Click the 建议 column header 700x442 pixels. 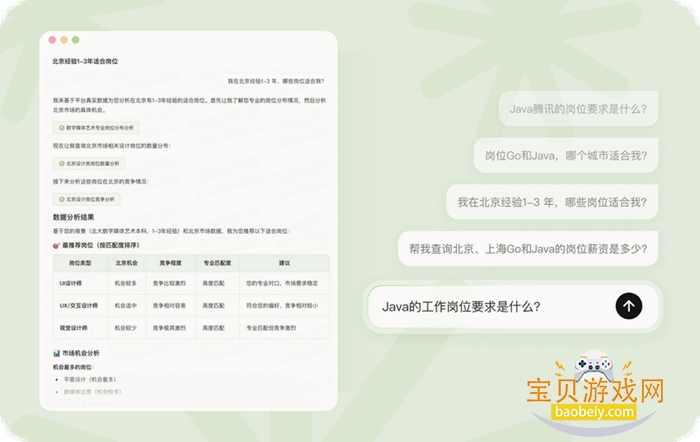click(x=284, y=263)
